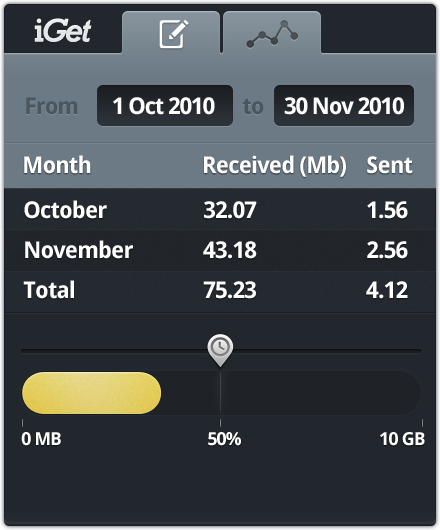The width and height of the screenshot is (440, 530).
Task: Switch to the line graph tab
Action: click(x=272, y=34)
